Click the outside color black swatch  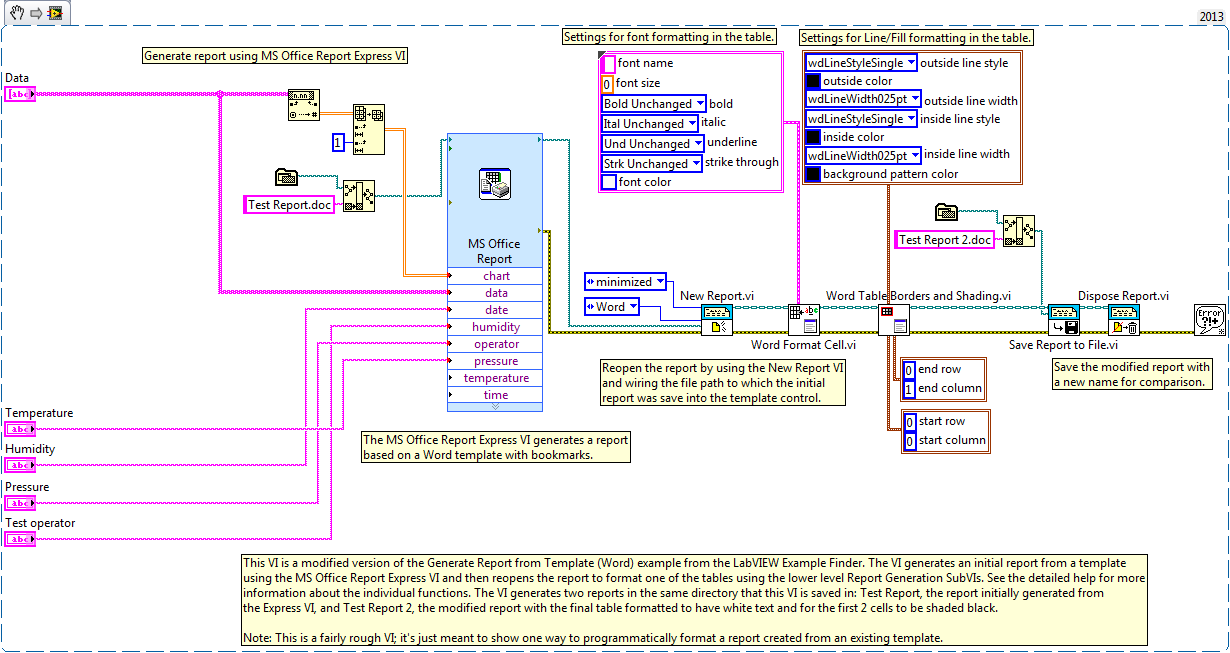point(813,82)
